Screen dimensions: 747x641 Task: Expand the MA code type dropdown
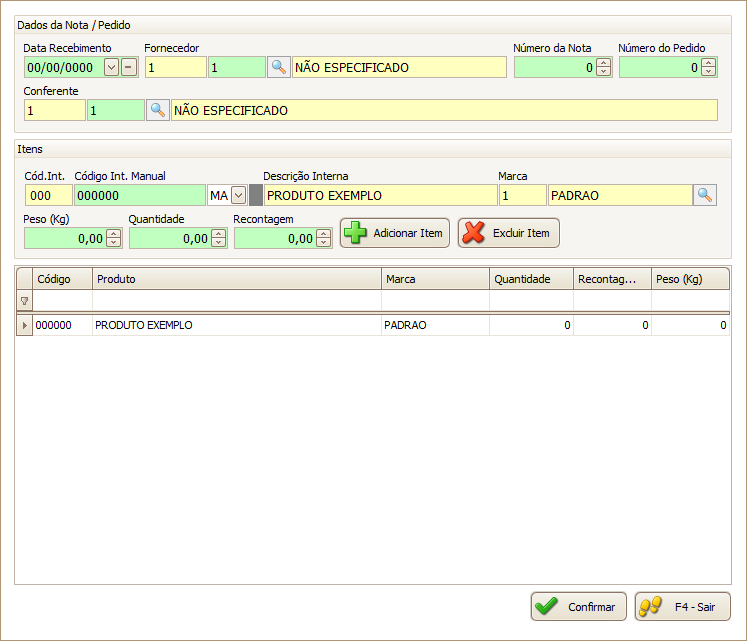pyautogui.click(x=238, y=195)
